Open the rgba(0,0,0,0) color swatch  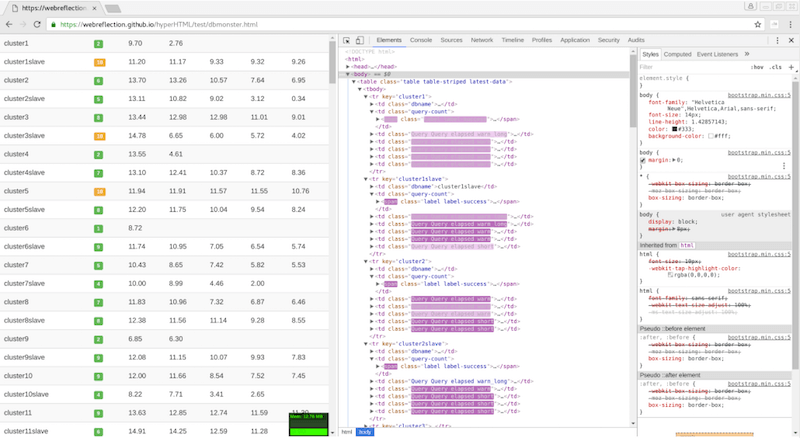click(670, 275)
